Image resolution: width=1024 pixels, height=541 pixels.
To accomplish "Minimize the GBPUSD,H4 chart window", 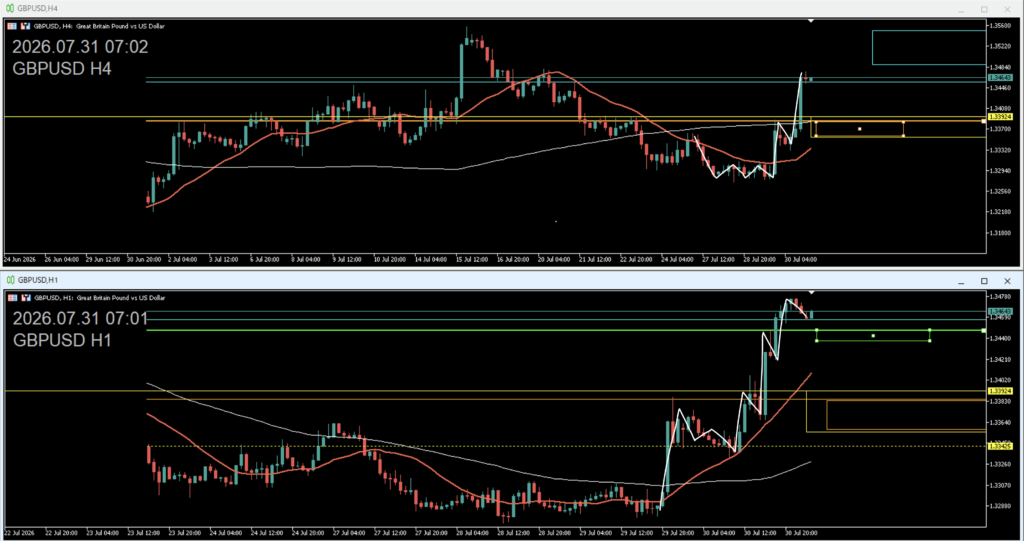I will 961,10.
